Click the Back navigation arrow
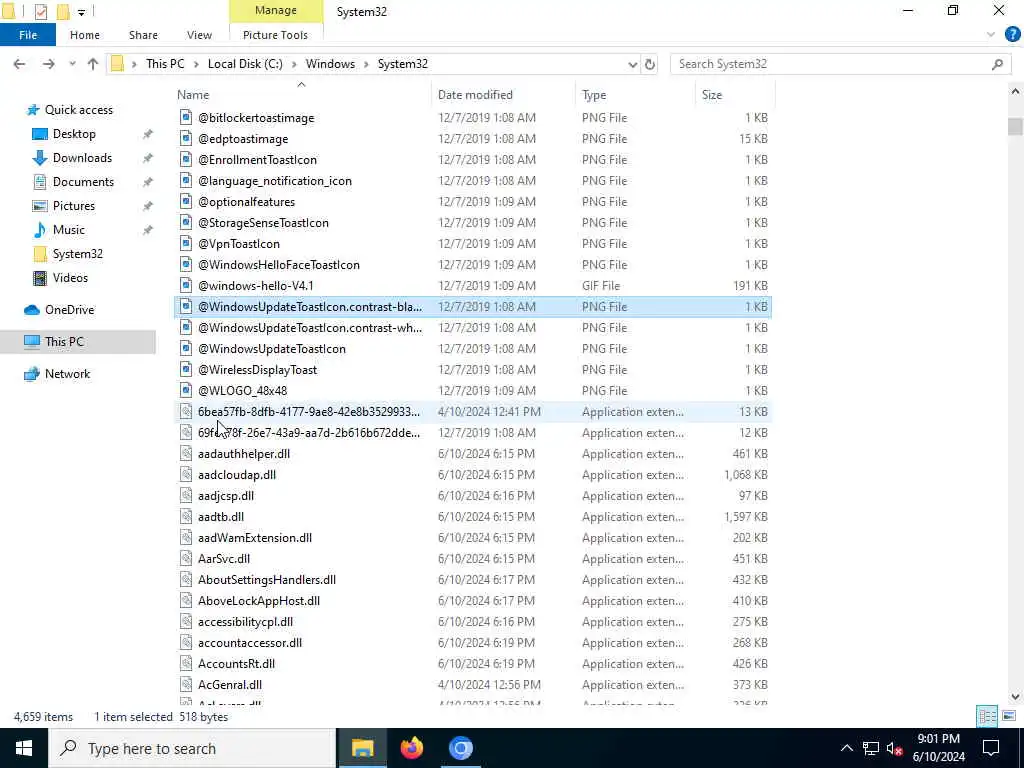The width and height of the screenshot is (1024, 768). (x=19, y=64)
